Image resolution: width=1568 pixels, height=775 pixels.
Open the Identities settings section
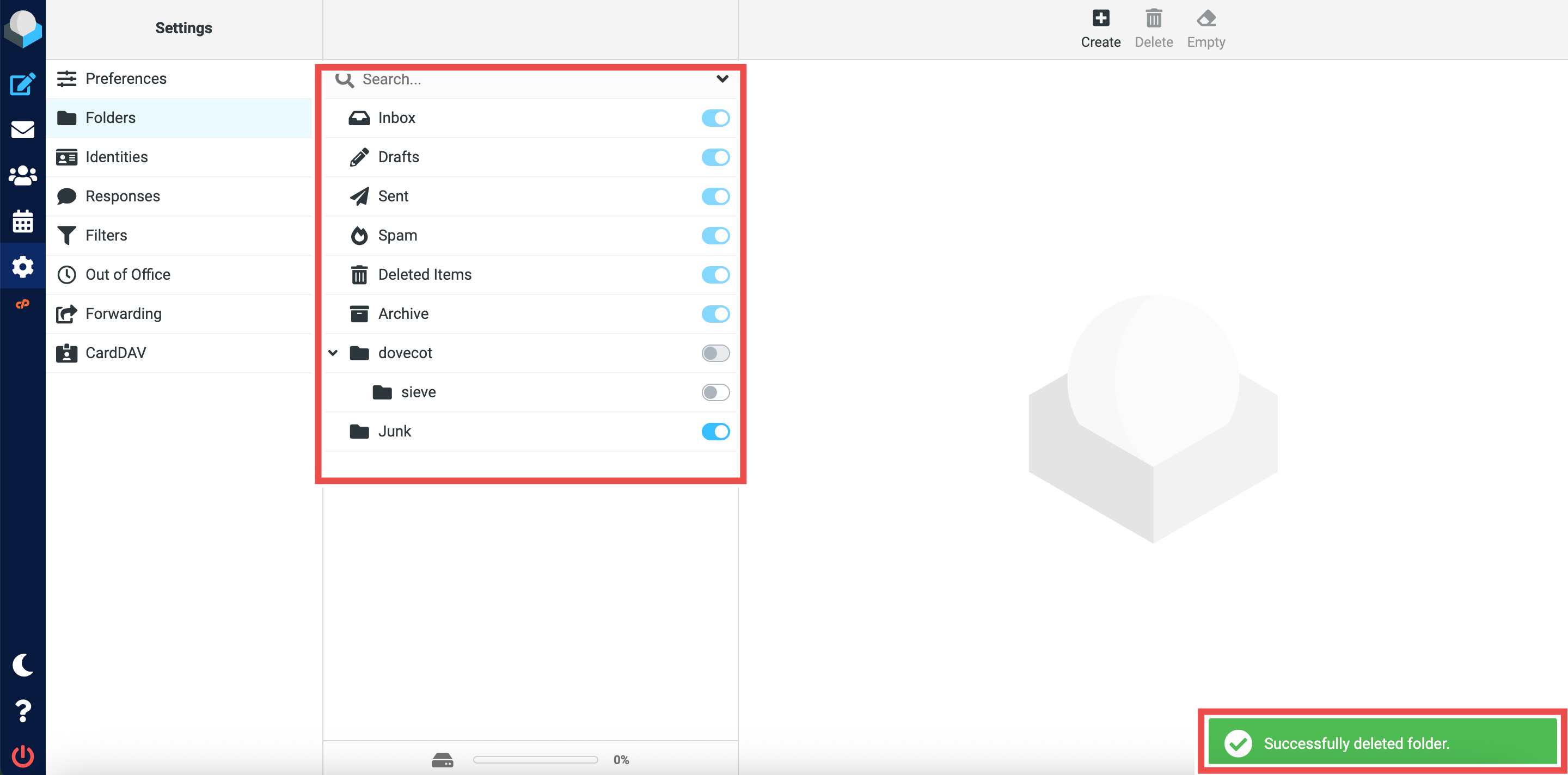point(117,157)
